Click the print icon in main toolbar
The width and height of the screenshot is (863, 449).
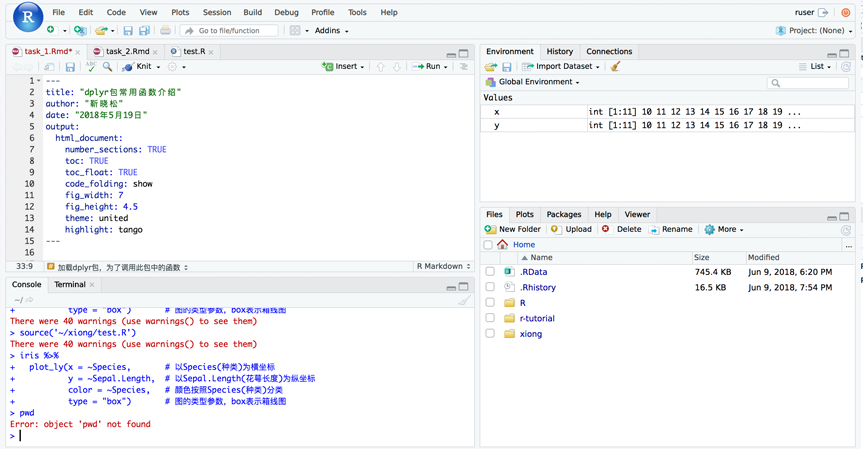point(165,30)
